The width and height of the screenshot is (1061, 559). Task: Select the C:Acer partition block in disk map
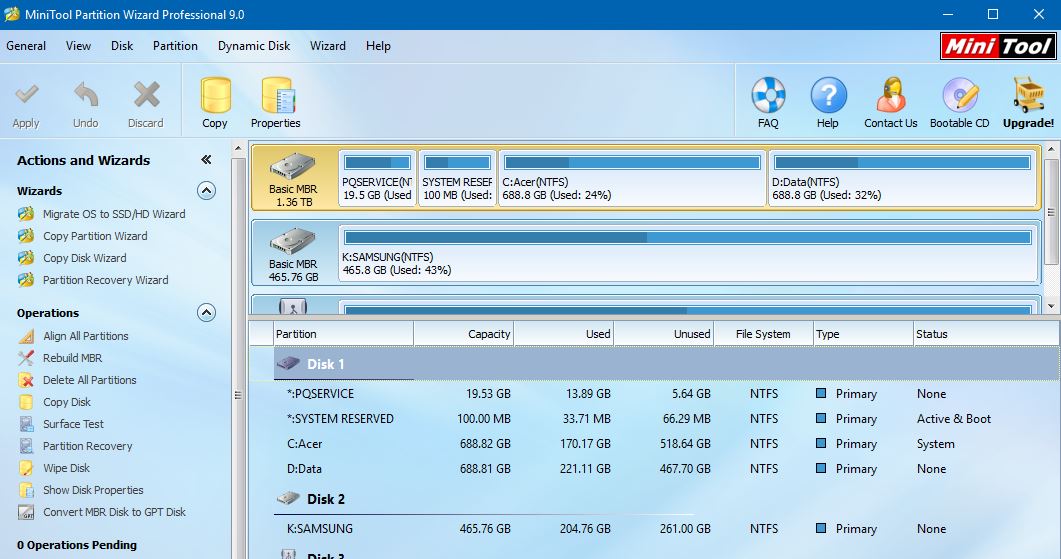633,179
